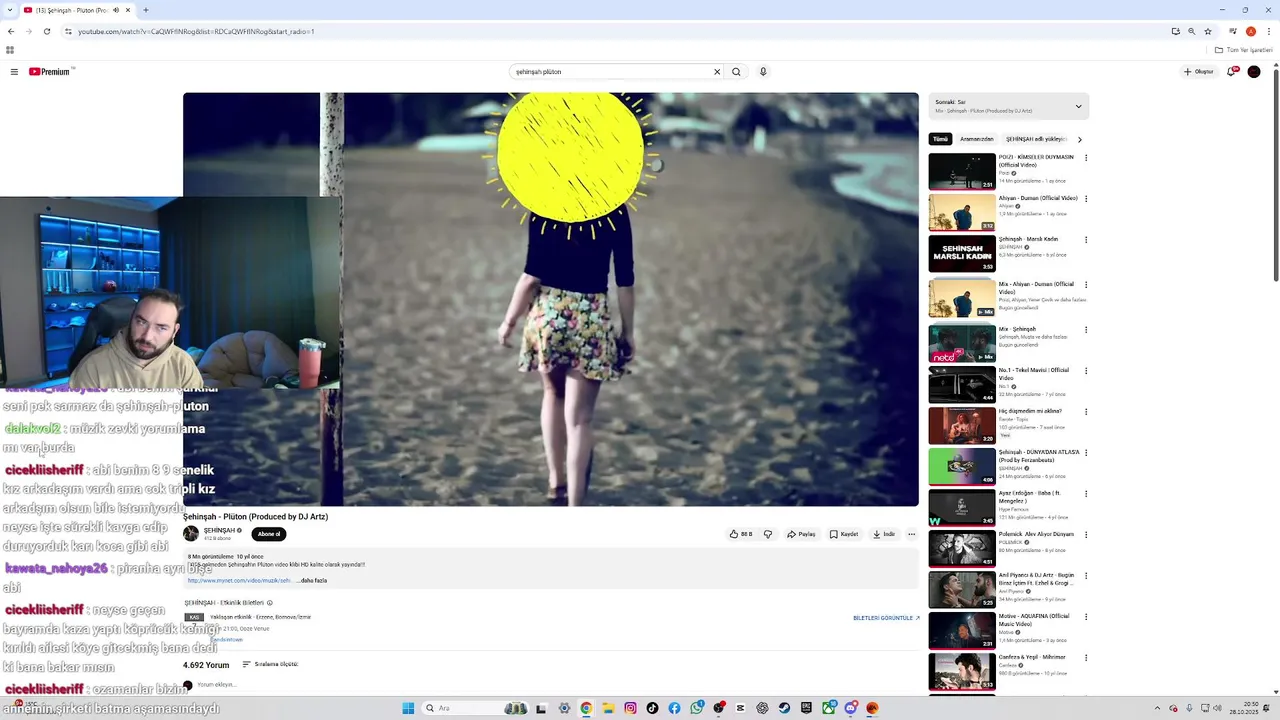Save video with Kaydet button
This screenshot has width=1280, height=720.
click(x=844, y=534)
